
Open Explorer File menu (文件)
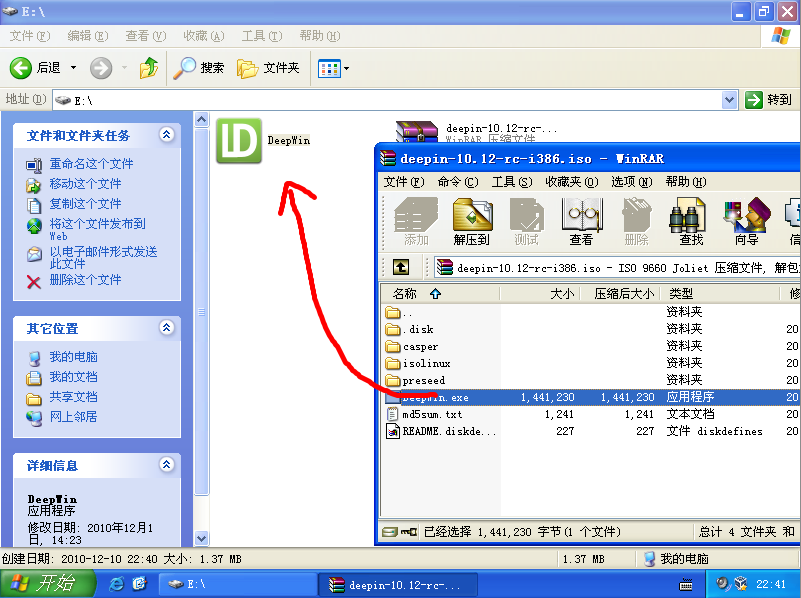click(x=30, y=36)
